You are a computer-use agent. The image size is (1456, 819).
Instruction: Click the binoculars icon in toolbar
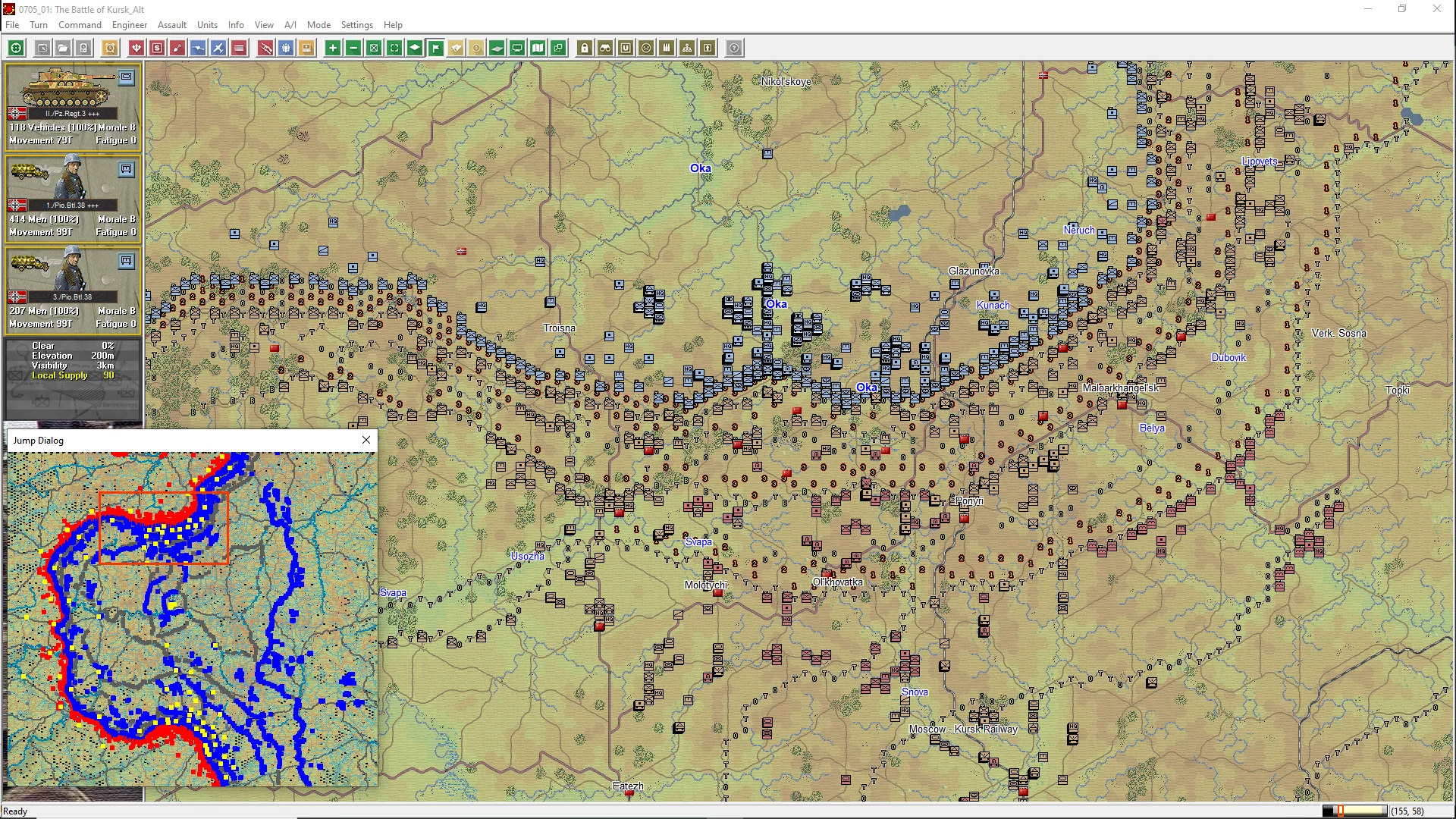coord(605,48)
